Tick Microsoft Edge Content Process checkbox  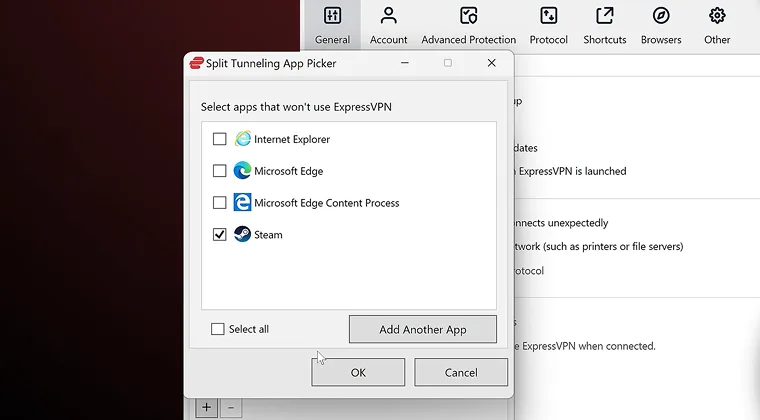tap(220, 202)
